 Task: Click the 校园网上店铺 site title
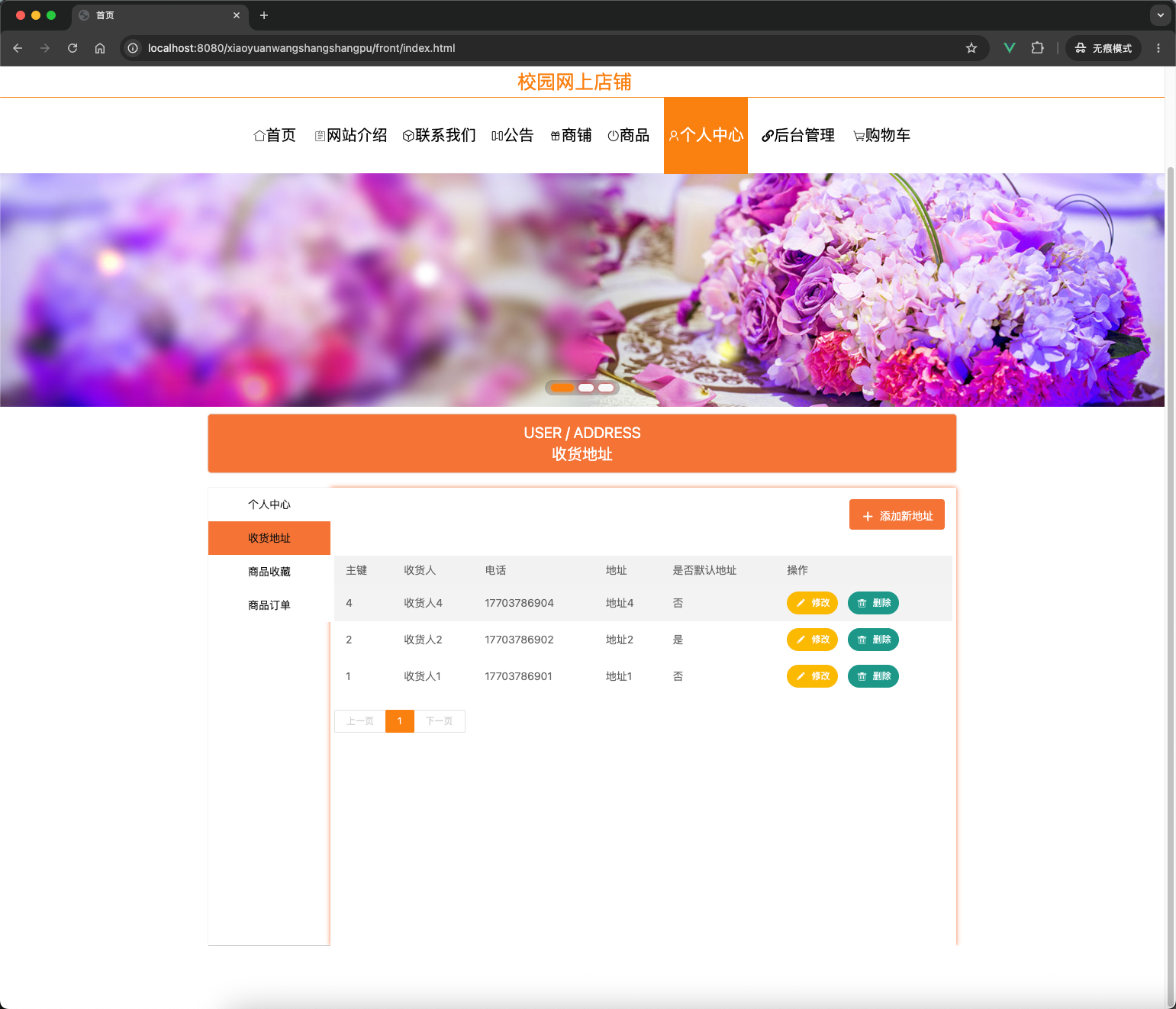(575, 82)
